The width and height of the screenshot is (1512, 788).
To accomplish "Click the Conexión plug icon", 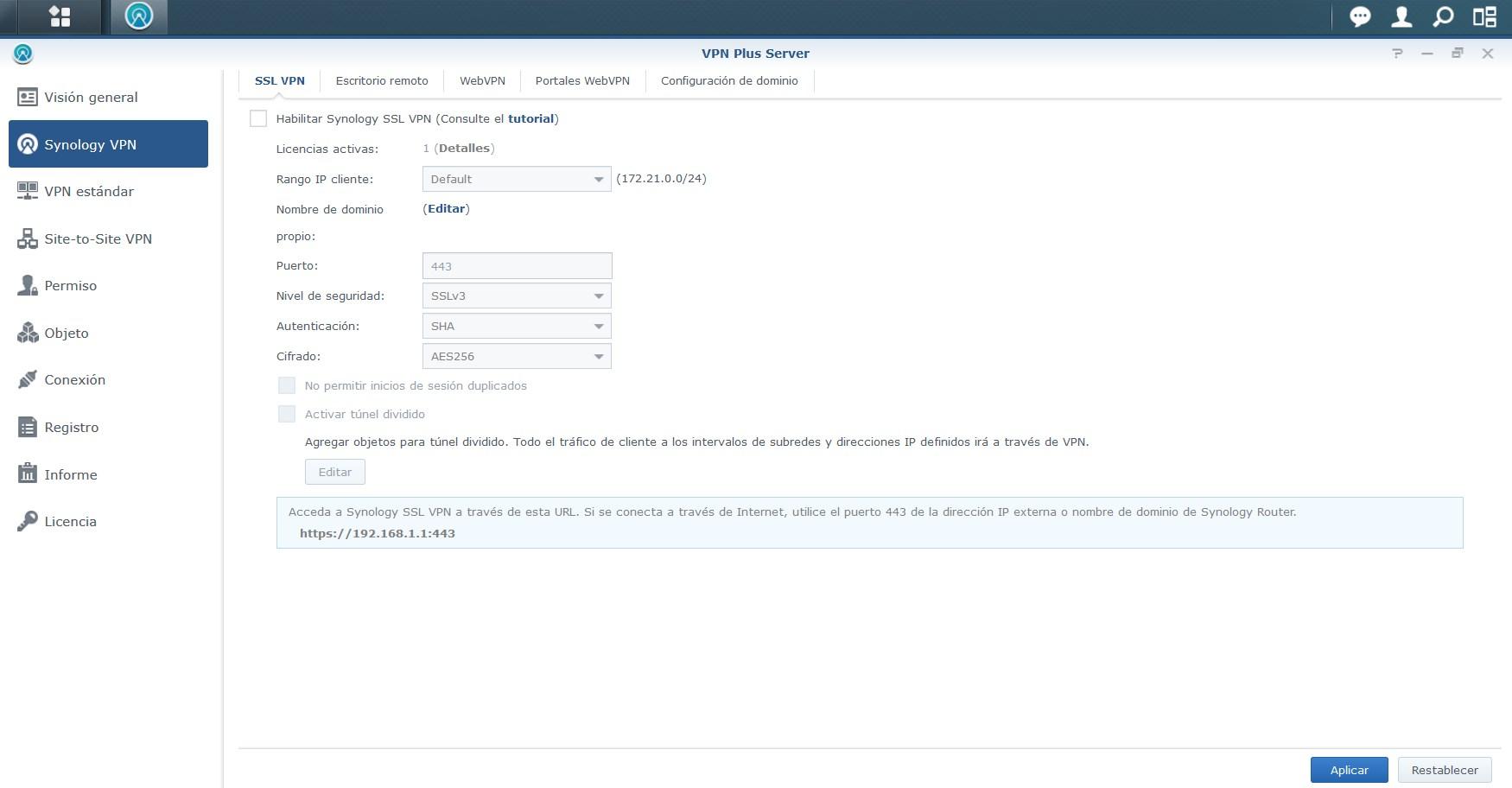I will pos(28,379).
